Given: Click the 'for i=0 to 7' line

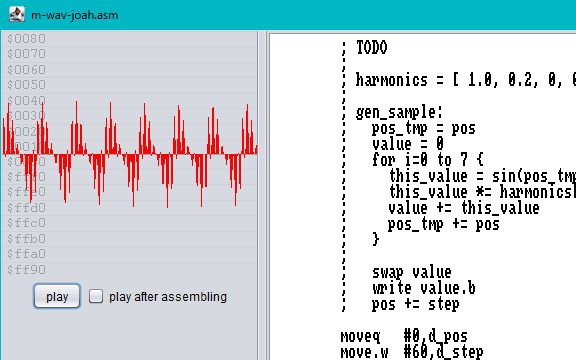Looking at the screenshot, I should tap(428, 160).
